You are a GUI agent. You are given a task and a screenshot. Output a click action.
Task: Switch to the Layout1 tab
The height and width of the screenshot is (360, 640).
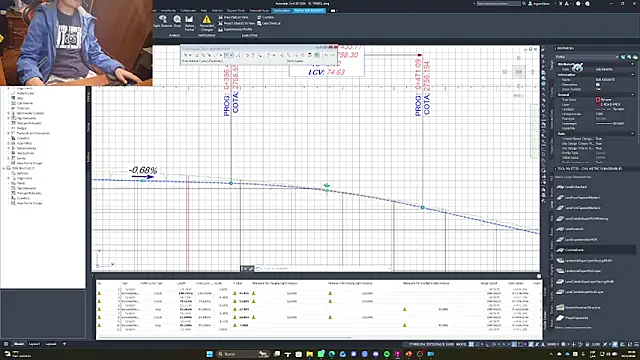point(34,344)
